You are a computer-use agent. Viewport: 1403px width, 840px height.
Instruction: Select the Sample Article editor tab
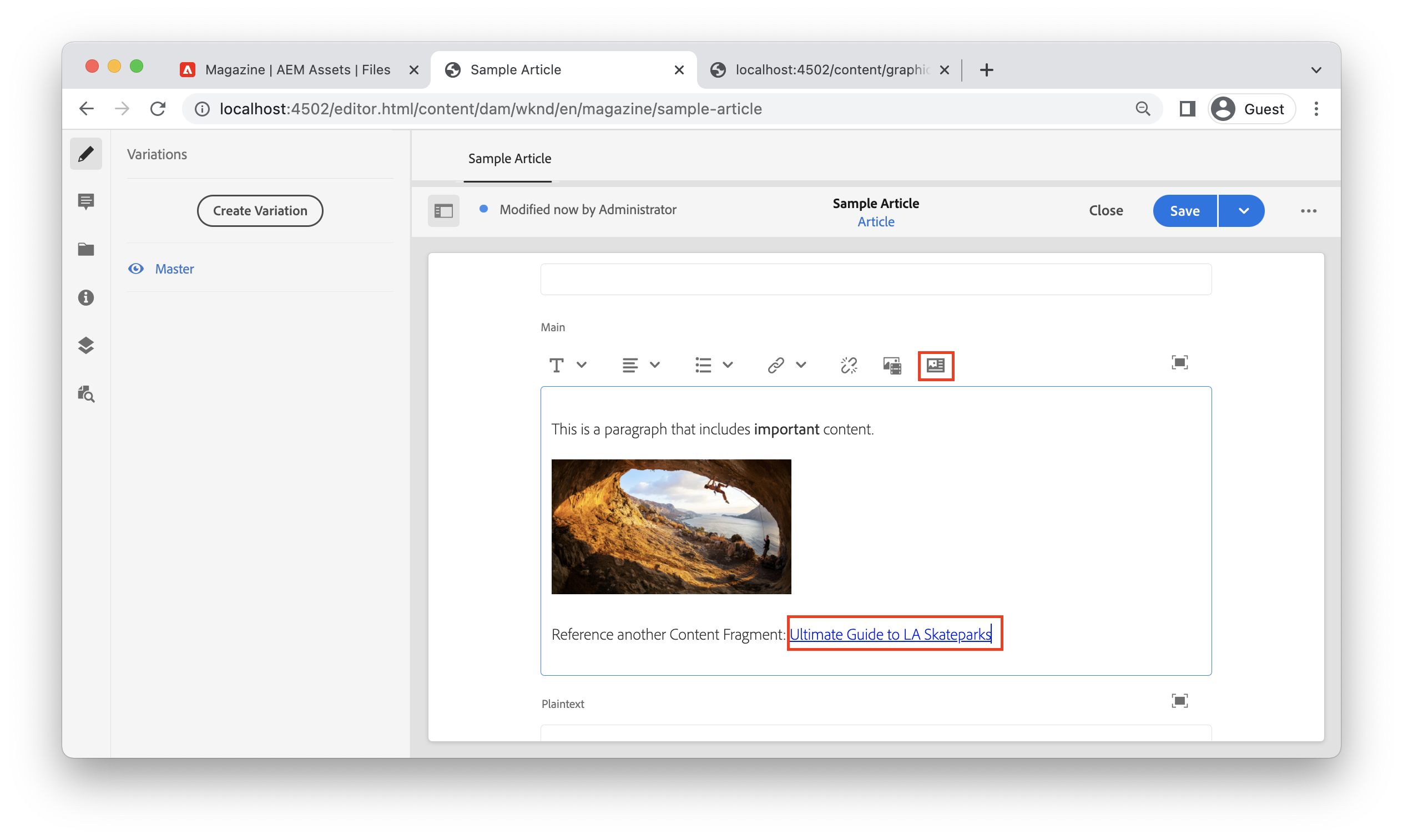[x=509, y=159]
